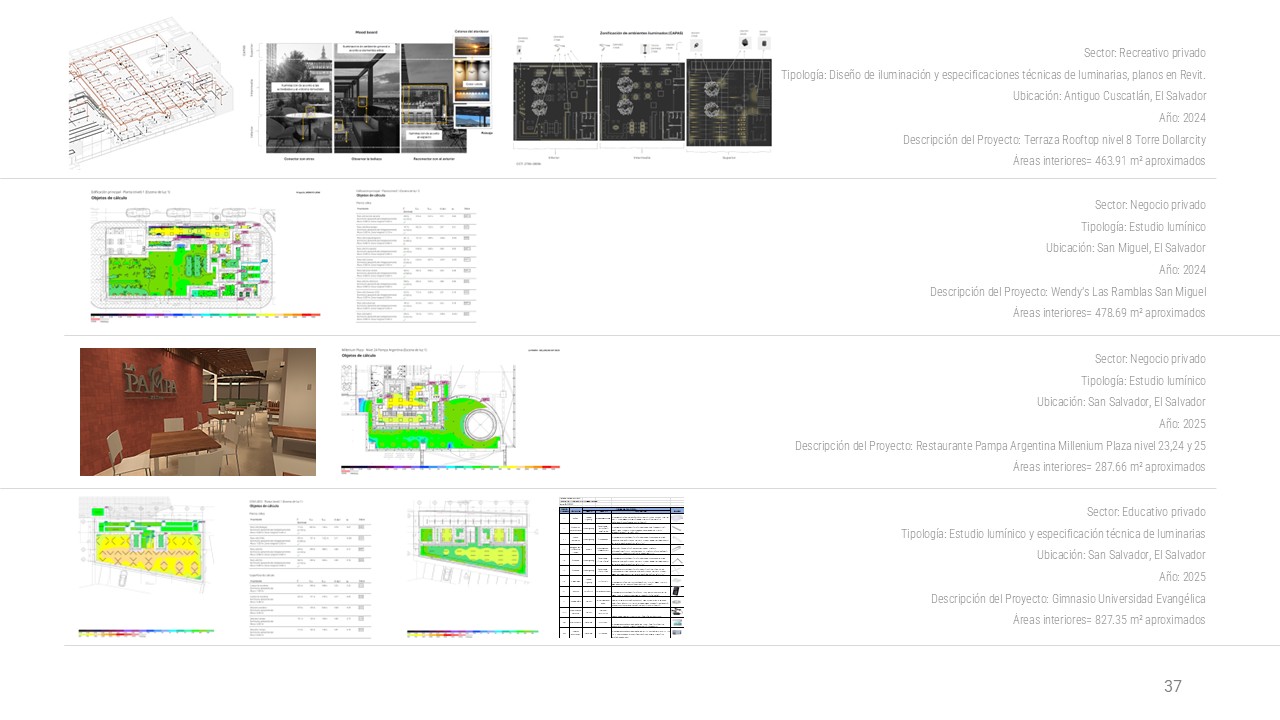Viewport: 1280px width, 720px height.
Task: Click the 3D isometric Revit lighting plan image
Action: click(x=150, y=93)
